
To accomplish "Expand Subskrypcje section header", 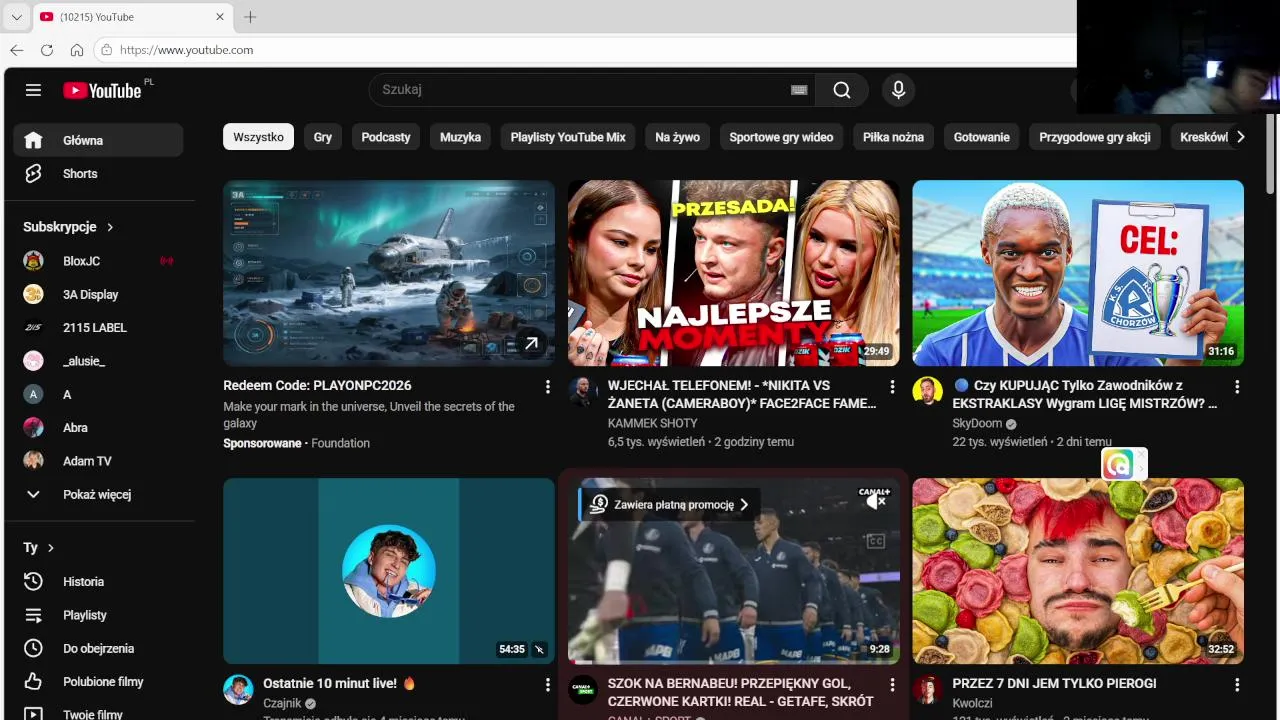I will [x=68, y=227].
